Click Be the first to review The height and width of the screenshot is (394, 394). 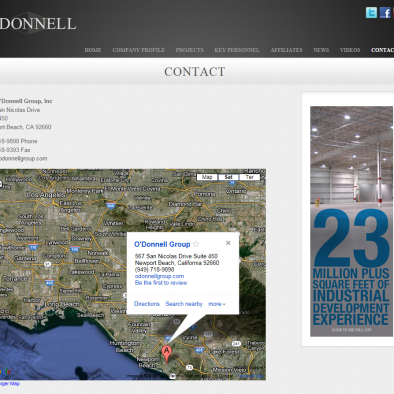point(161,283)
